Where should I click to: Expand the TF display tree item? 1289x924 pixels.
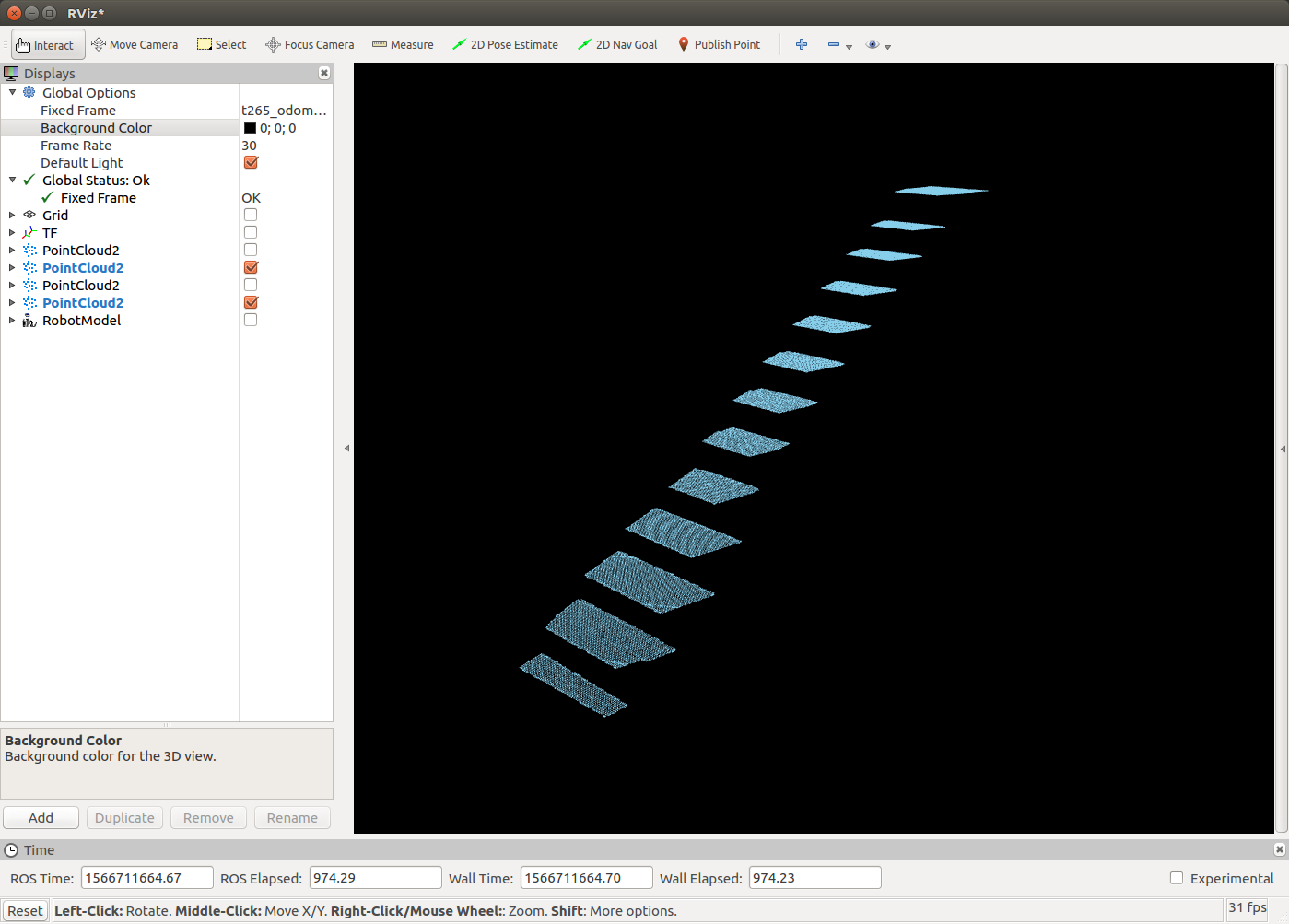(x=9, y=232)
